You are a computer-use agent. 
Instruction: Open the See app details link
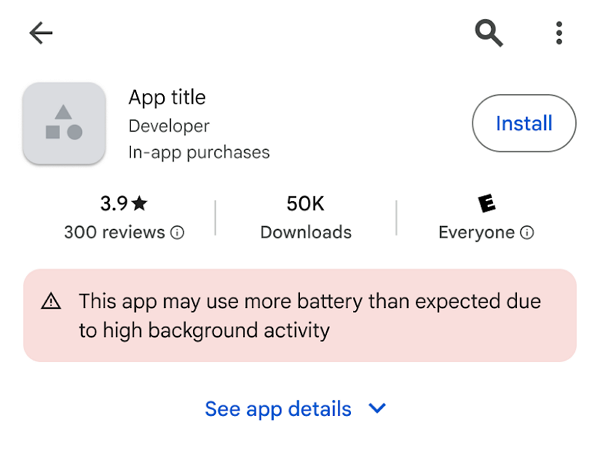pyautogui.click(x=278, y=409)
